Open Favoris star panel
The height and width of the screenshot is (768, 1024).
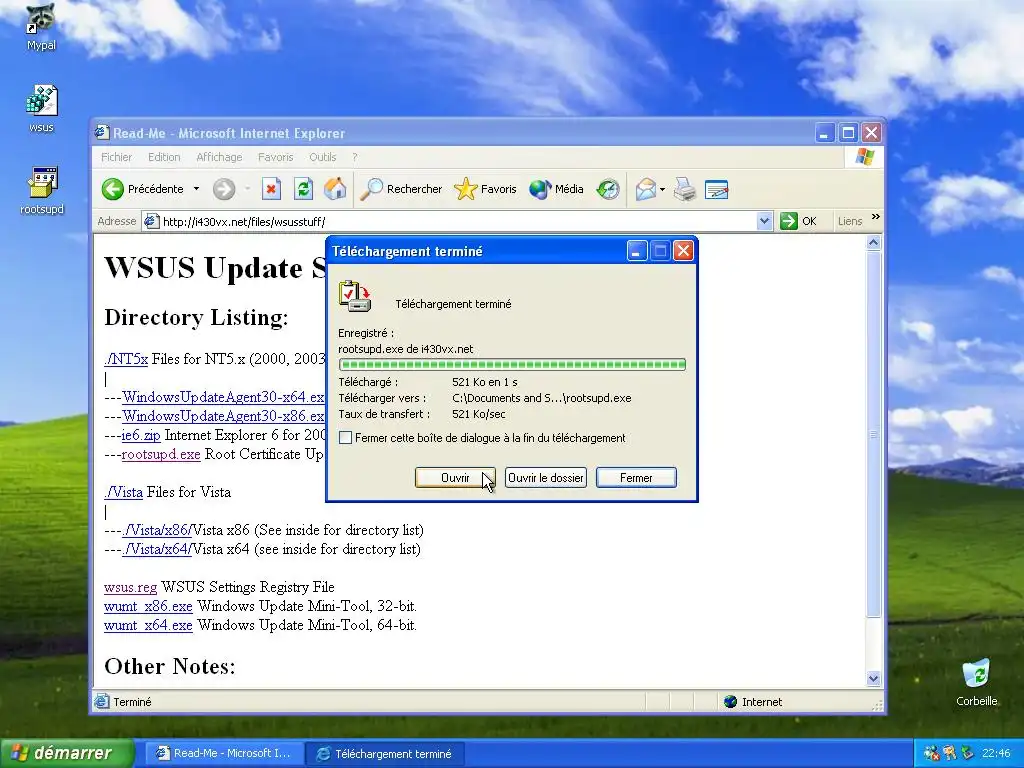point(485,189)
